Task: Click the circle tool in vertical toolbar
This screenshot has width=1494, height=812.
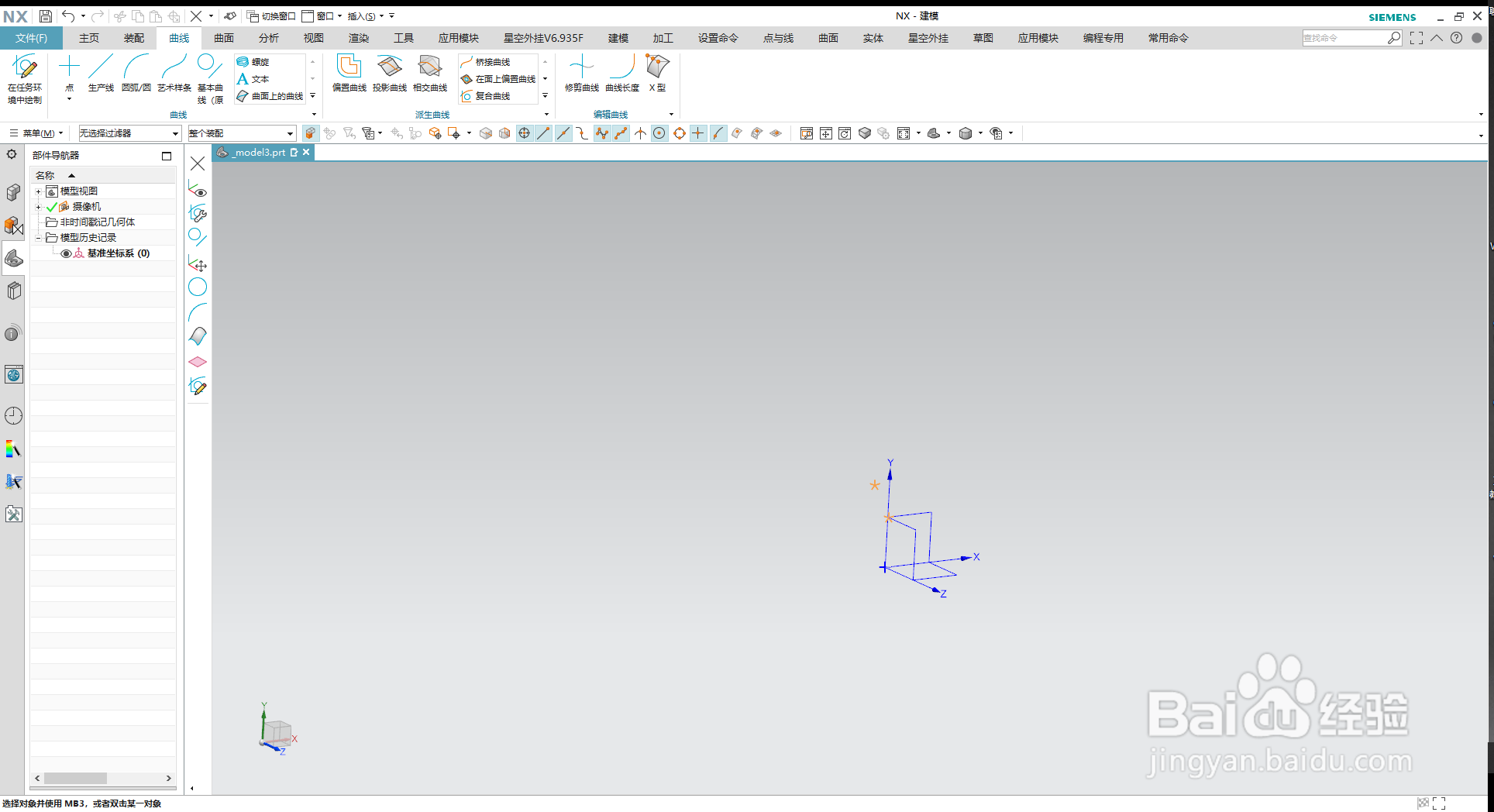Action: click(x=198, y=287)
